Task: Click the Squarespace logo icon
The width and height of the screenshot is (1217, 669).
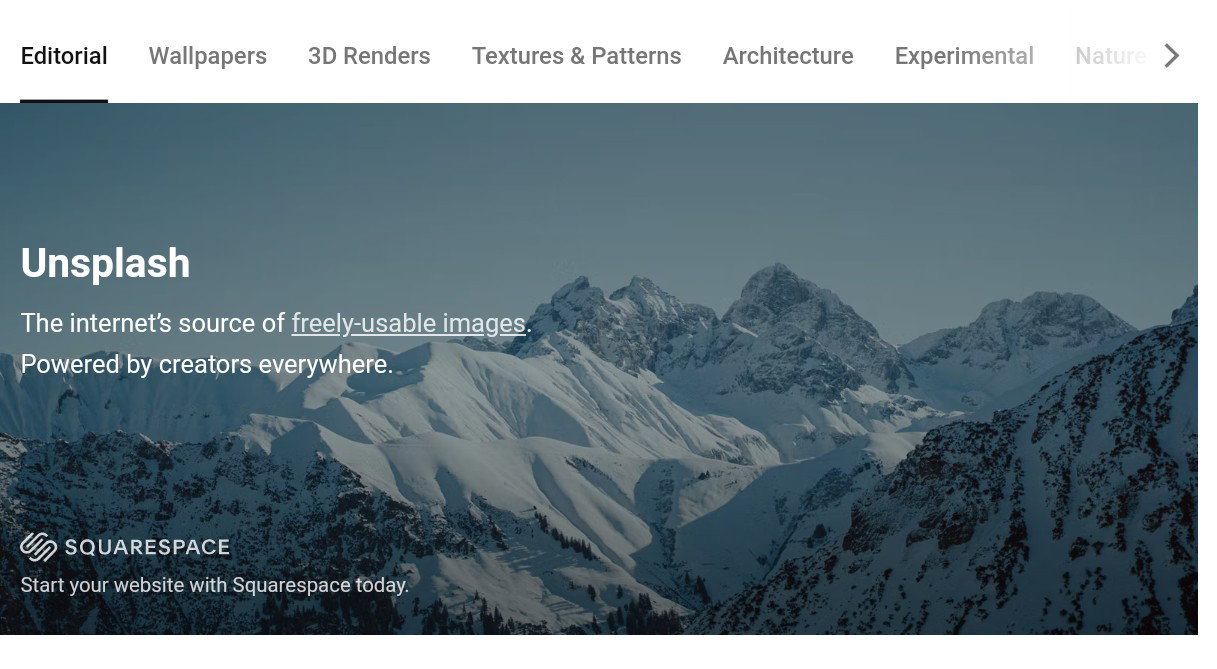Action: (x=38, y=547)
